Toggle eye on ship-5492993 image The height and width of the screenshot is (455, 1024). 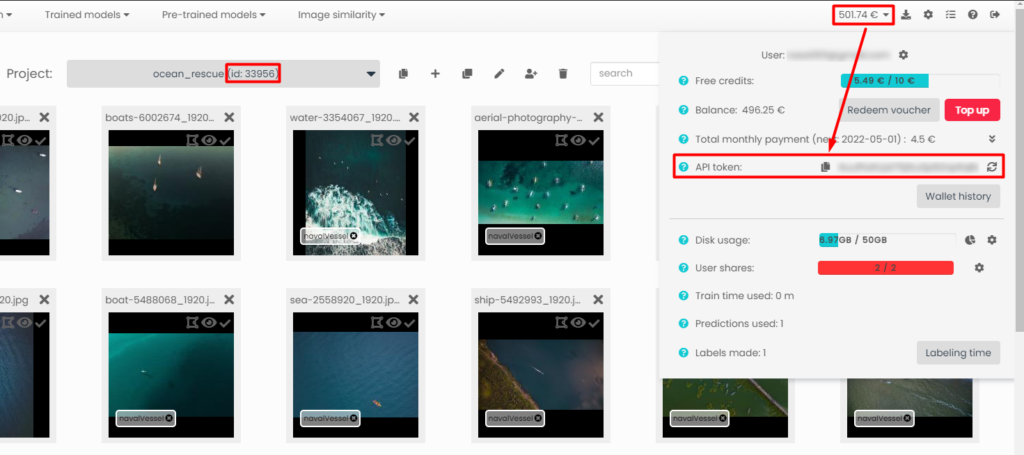point(579,322)
